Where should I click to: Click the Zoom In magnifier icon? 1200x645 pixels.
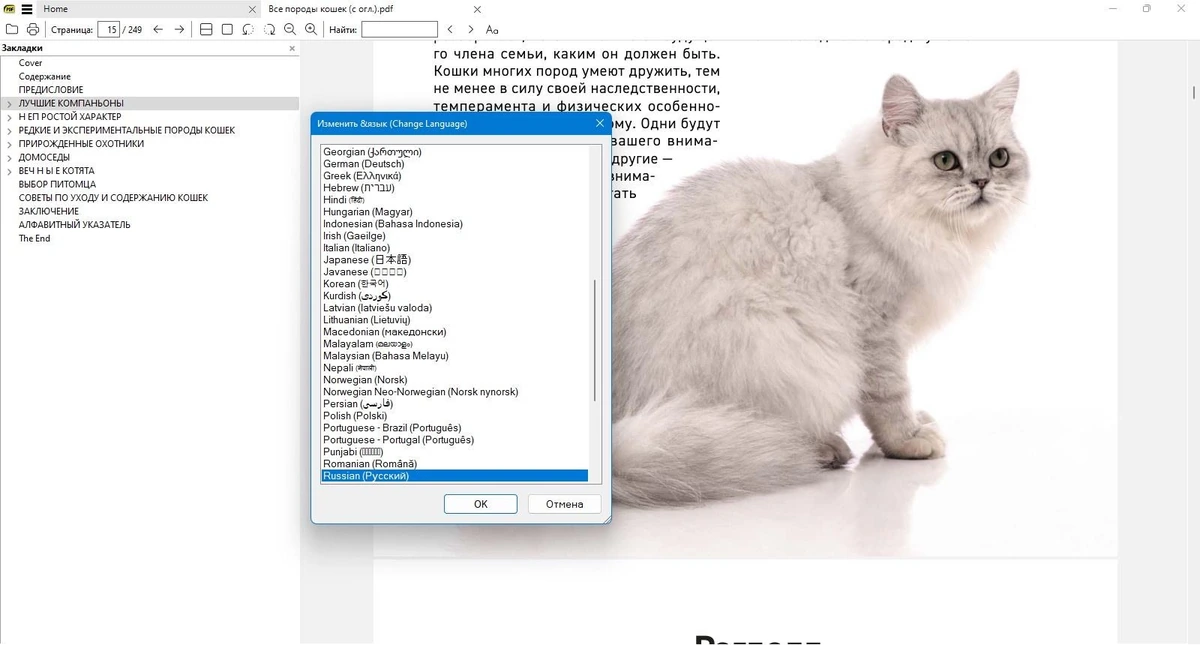[311, 29]
